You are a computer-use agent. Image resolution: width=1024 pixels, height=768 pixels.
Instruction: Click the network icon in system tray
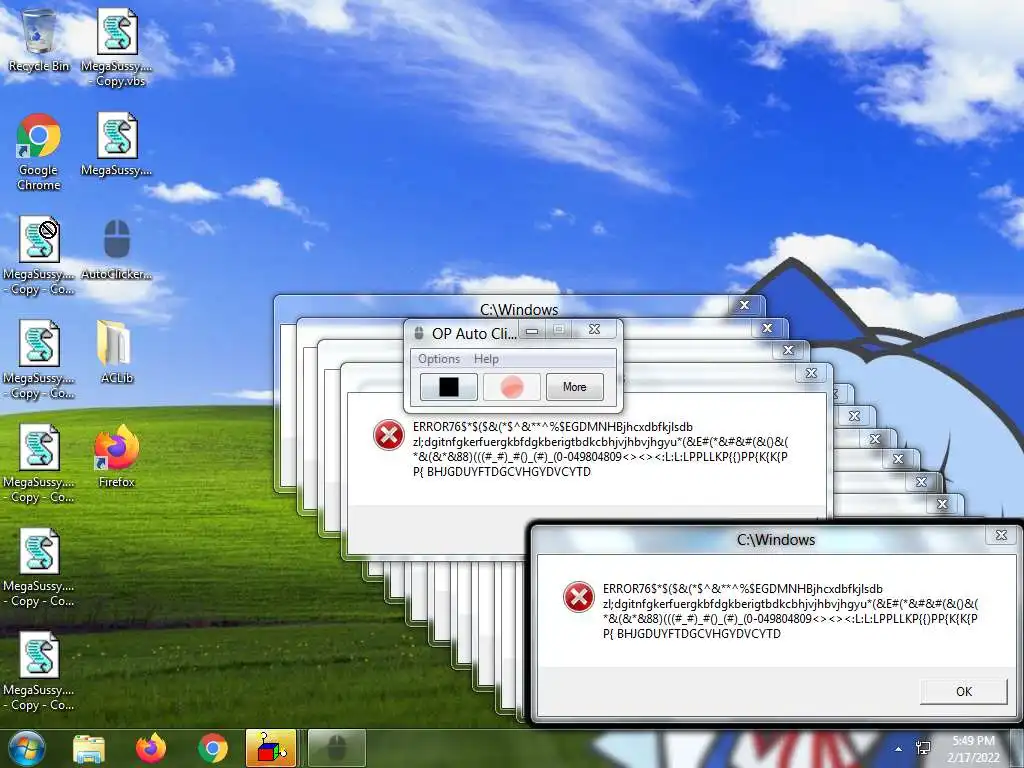923,748
